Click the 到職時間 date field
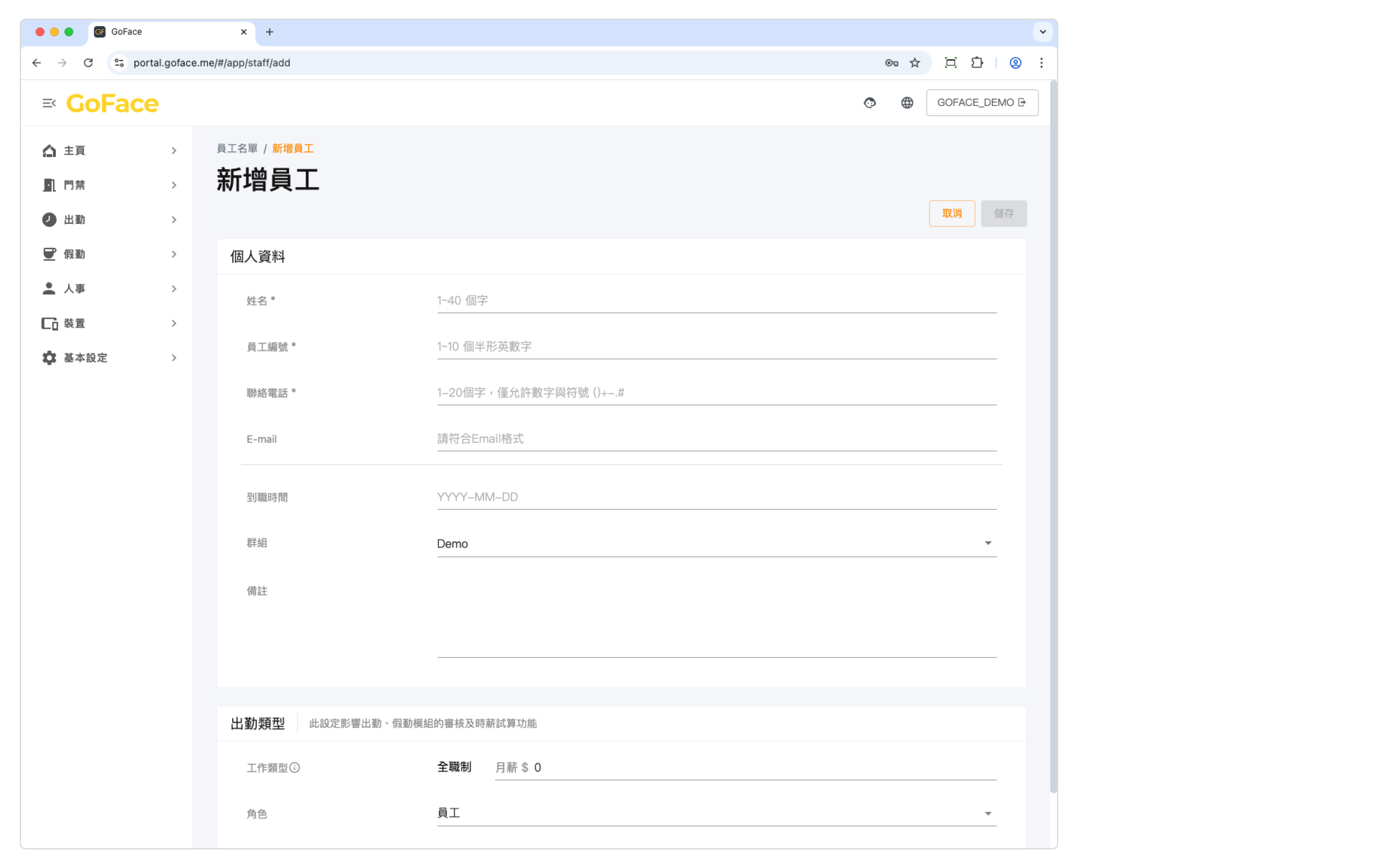This screenshot has height=868, width=1397. (x=716, y=497)
